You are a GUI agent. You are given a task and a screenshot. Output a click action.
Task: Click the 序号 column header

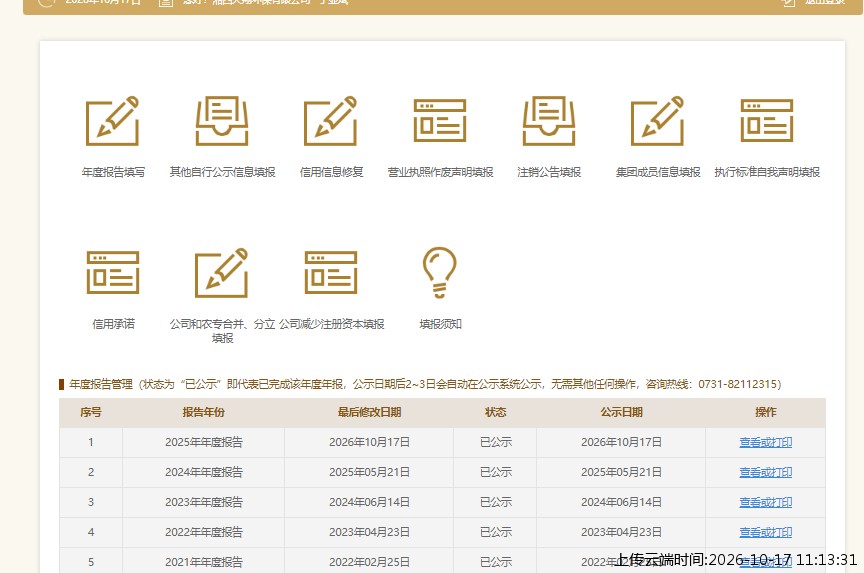91,412
